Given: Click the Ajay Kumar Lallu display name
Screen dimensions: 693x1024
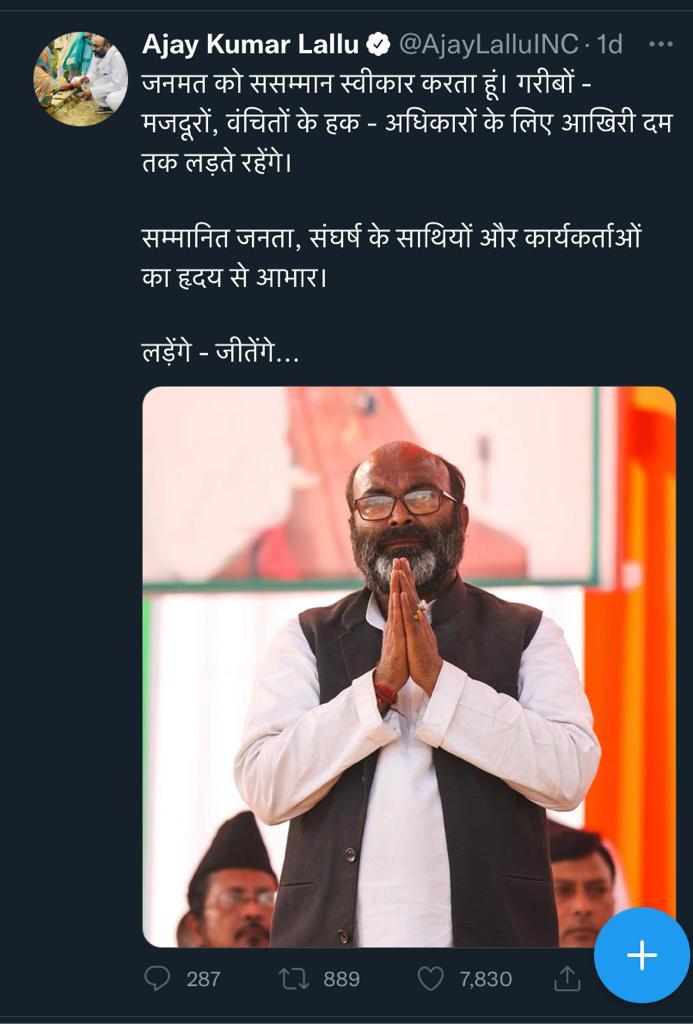Looking at the screenshot, I should 250,44.
